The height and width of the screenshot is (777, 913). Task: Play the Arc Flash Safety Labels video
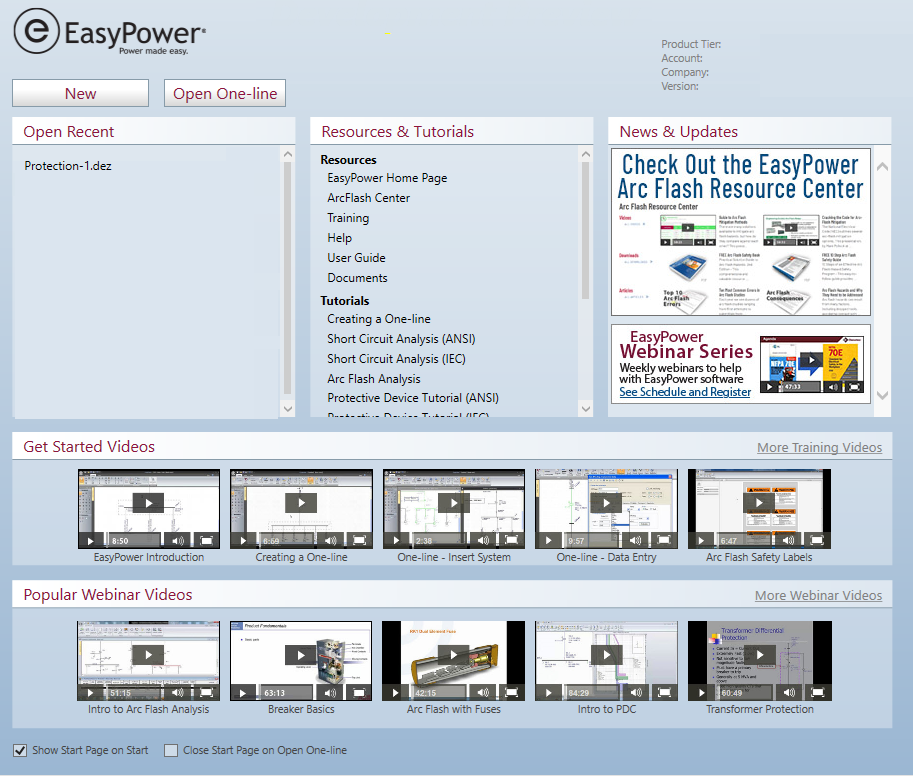pyautogui.click(x=759, y=503)
